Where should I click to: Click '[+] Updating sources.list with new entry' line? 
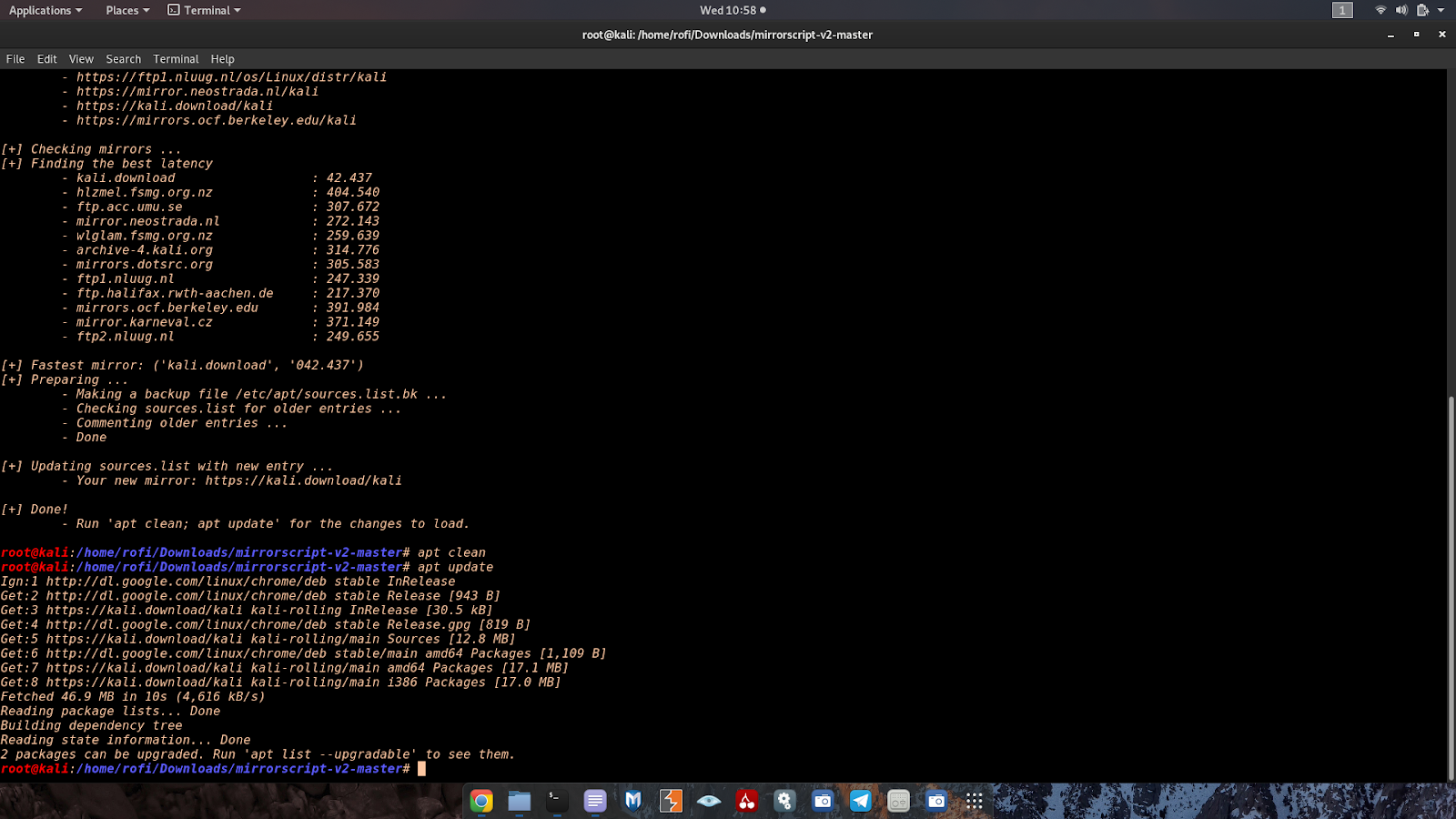(x=167, y=467)
